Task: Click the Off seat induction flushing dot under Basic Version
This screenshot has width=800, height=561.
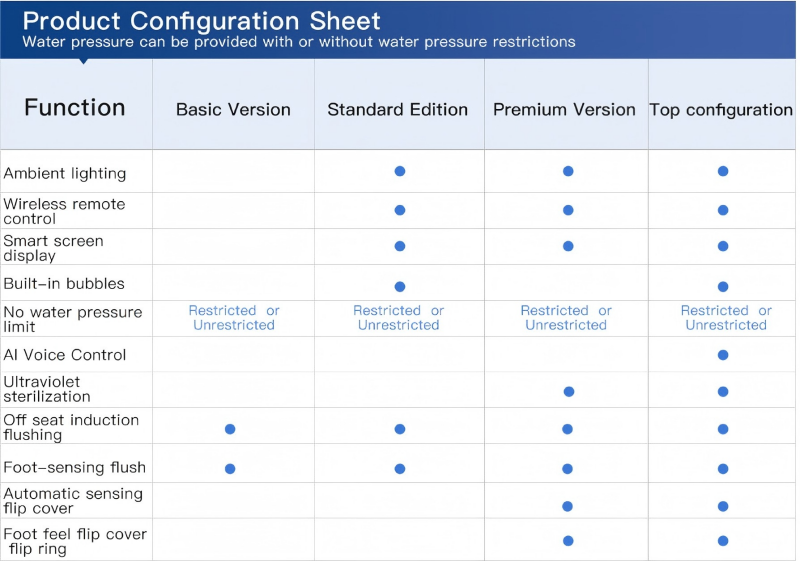Action: [x=230, y=429]
